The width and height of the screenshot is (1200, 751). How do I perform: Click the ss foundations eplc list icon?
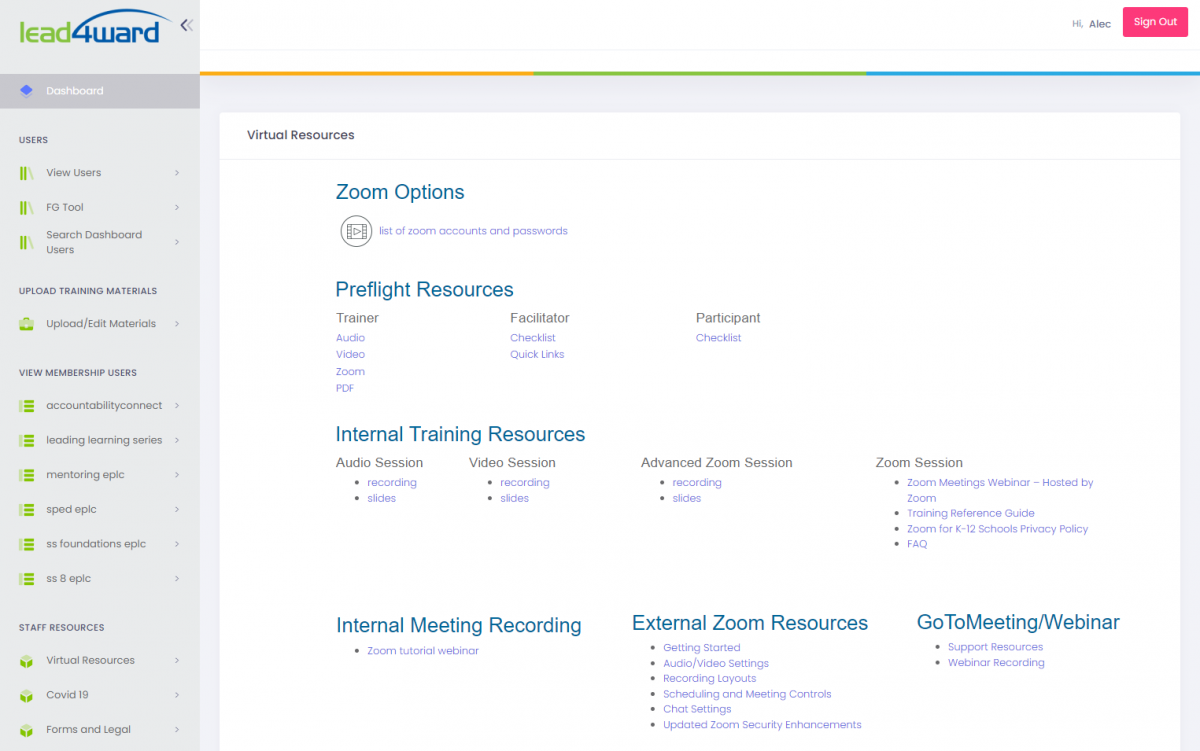point(26,544)
